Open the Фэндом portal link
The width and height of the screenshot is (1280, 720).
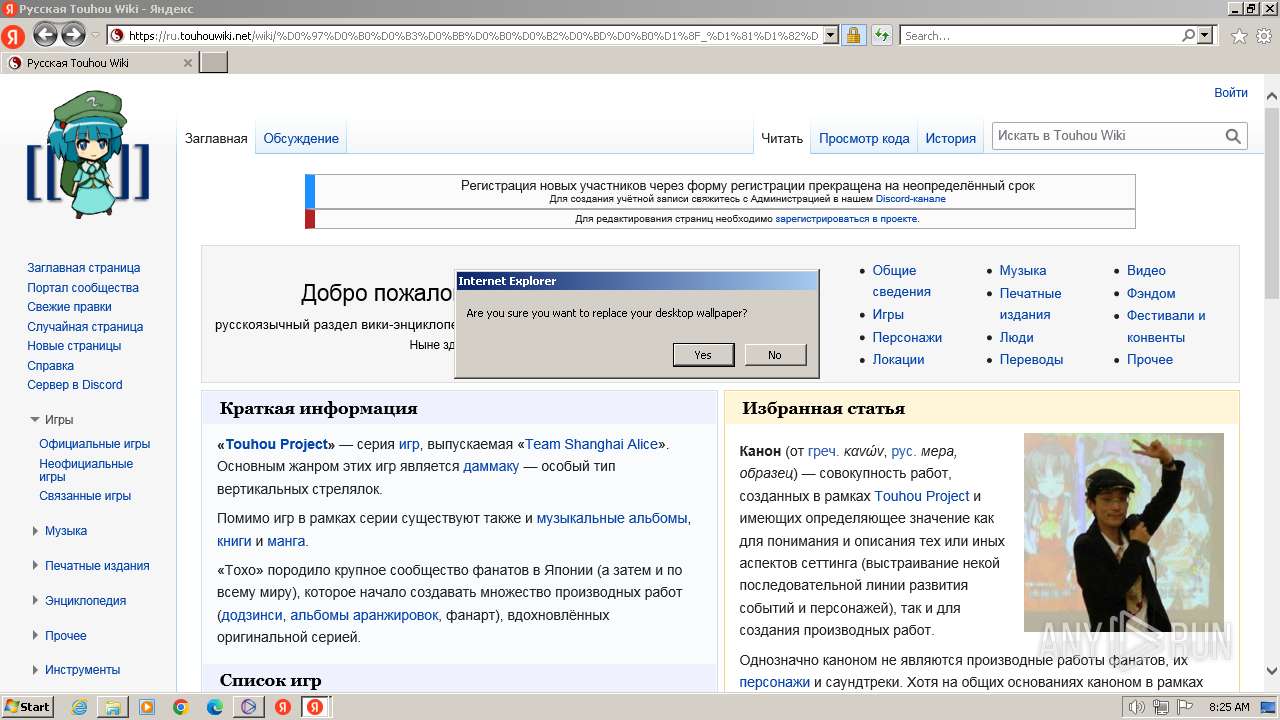coord(1151,294)
